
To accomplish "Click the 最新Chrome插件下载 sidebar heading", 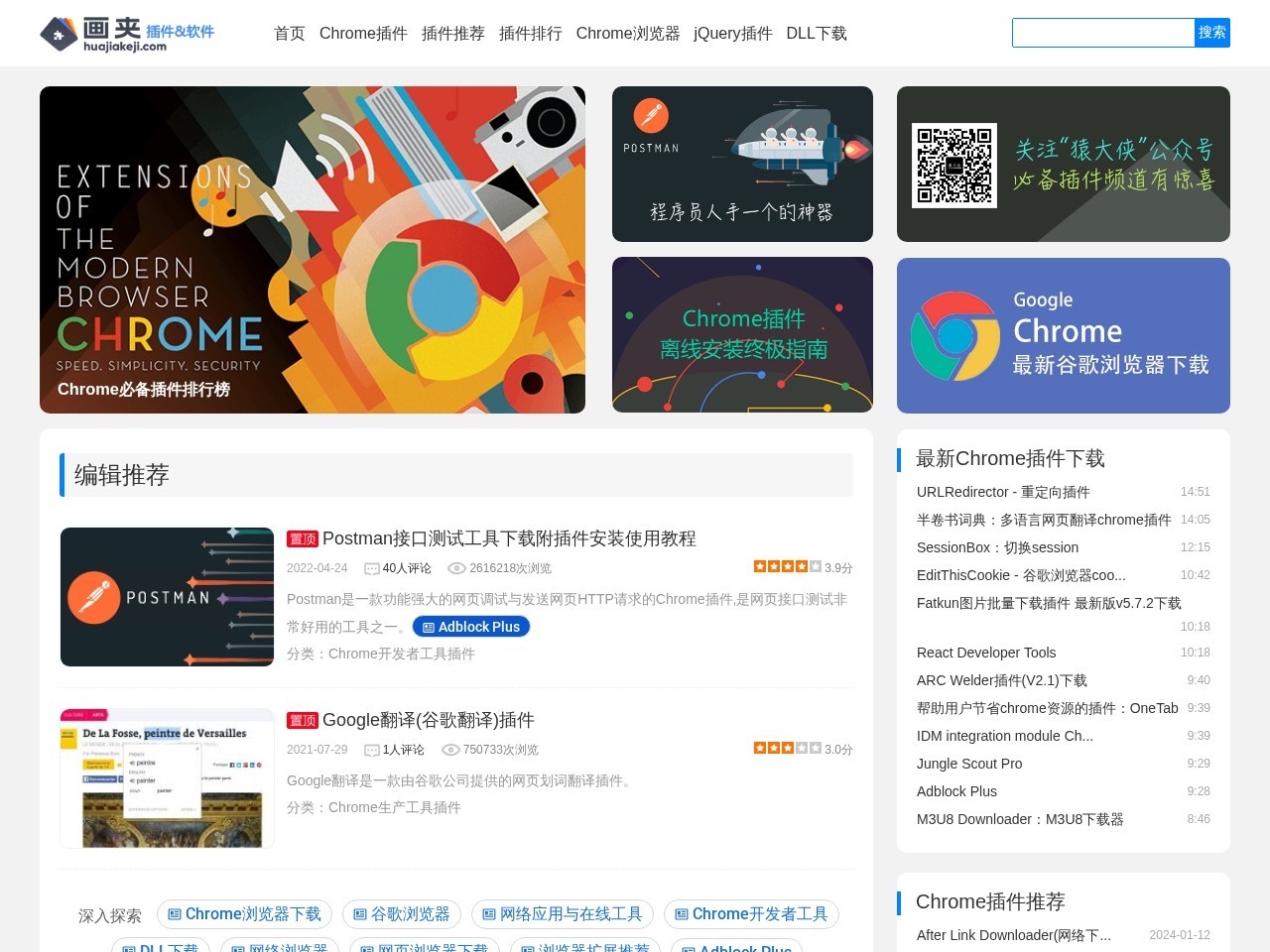I will 1010,458.
